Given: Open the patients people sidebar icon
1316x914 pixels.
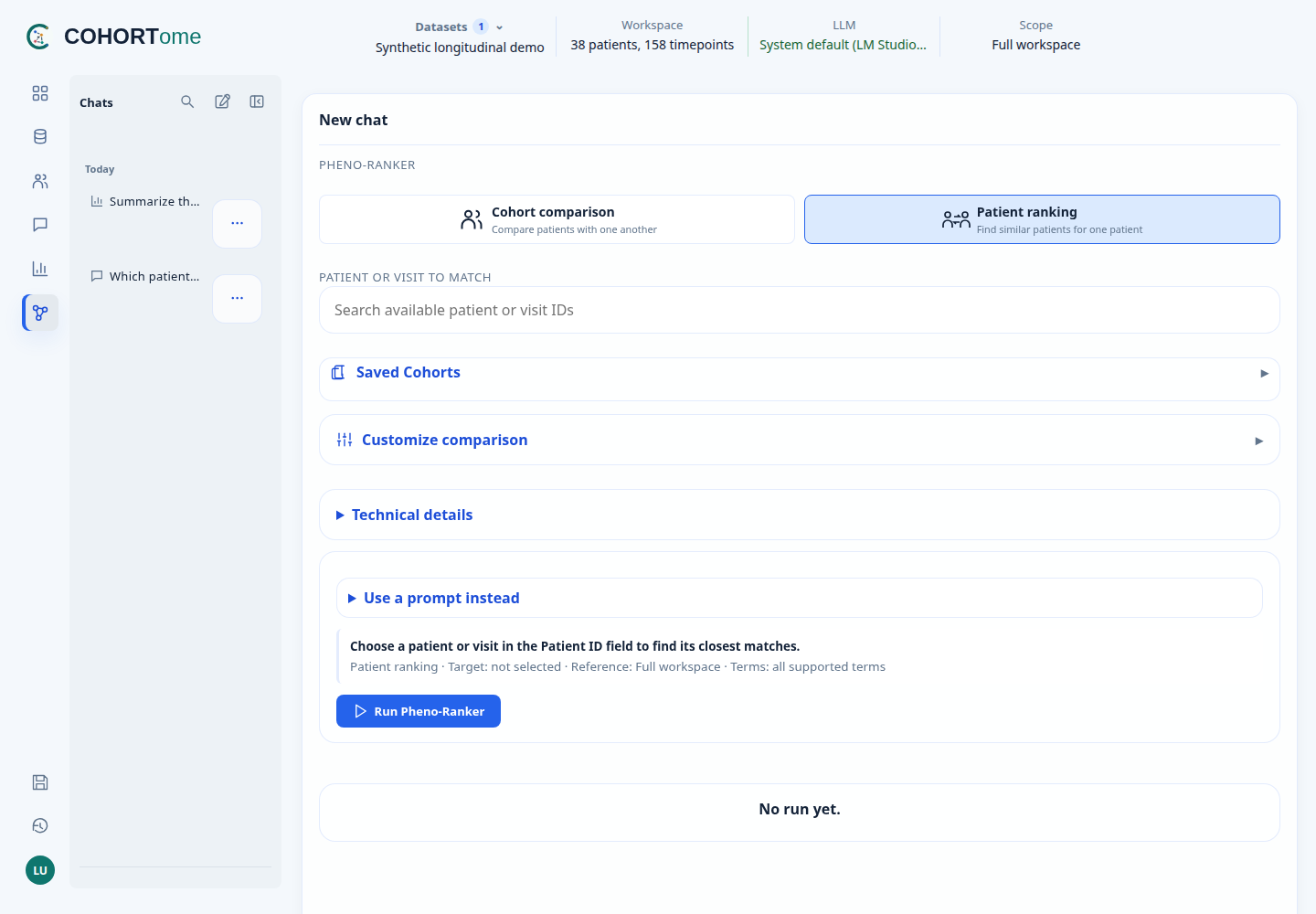Looking at the screenshot, I should pos(40,181).
